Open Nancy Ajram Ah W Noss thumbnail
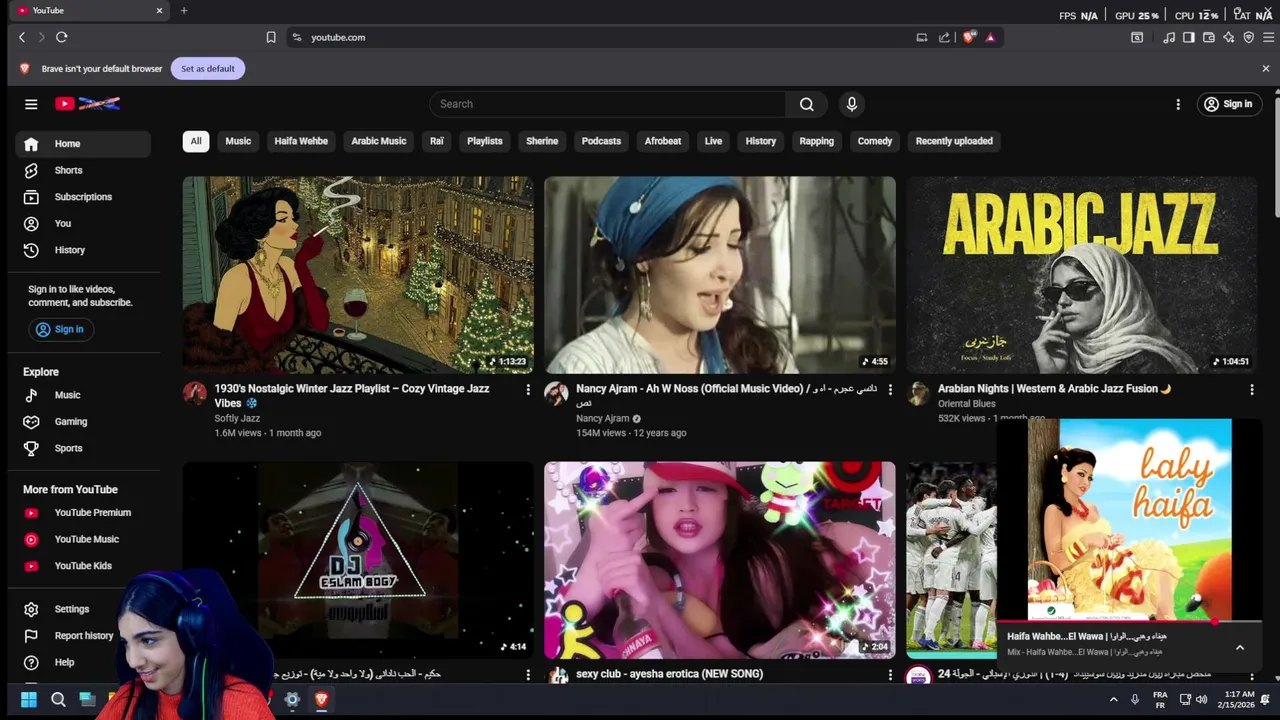The height and width of the screenshot is (720, 1280). 720,275
